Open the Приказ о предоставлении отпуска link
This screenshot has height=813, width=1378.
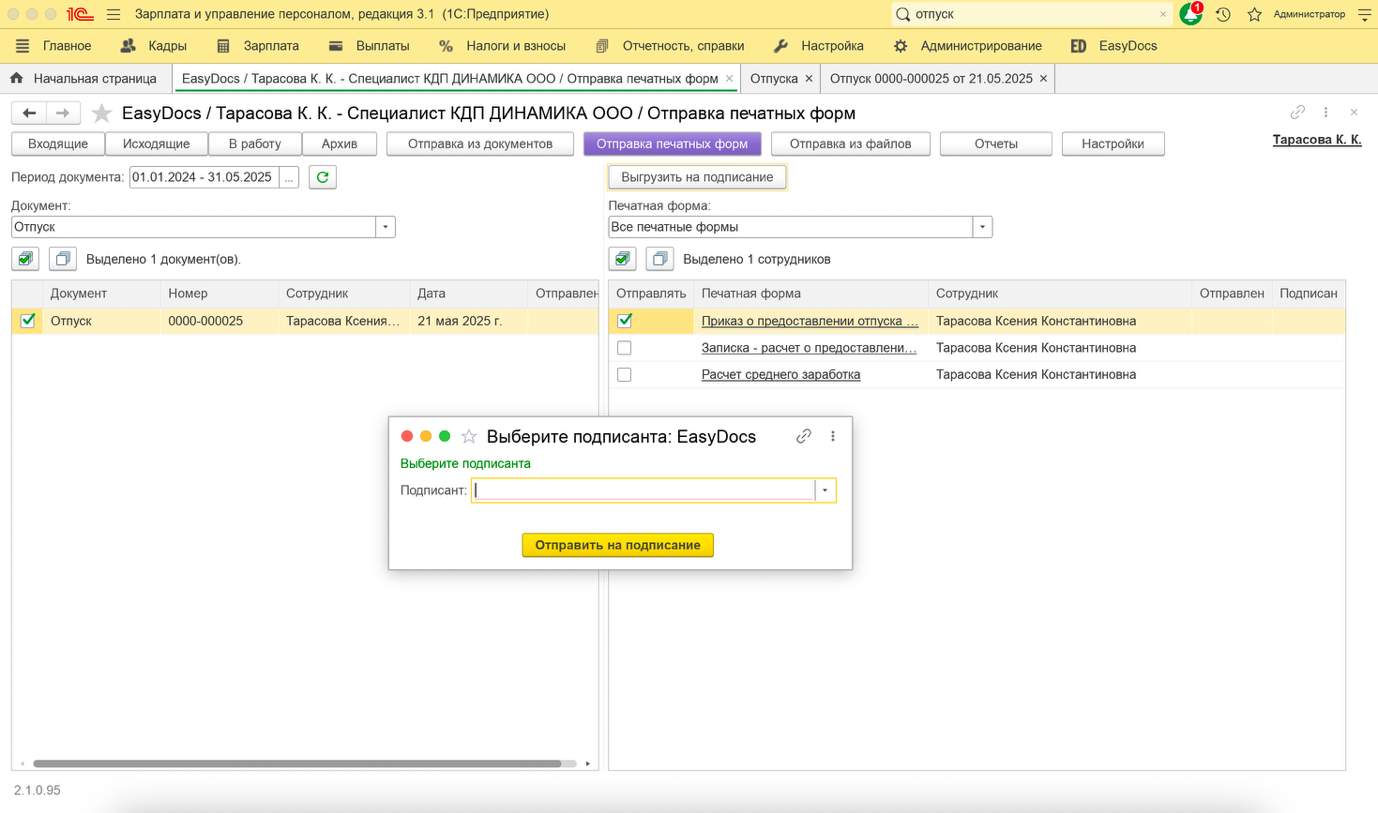809,321
